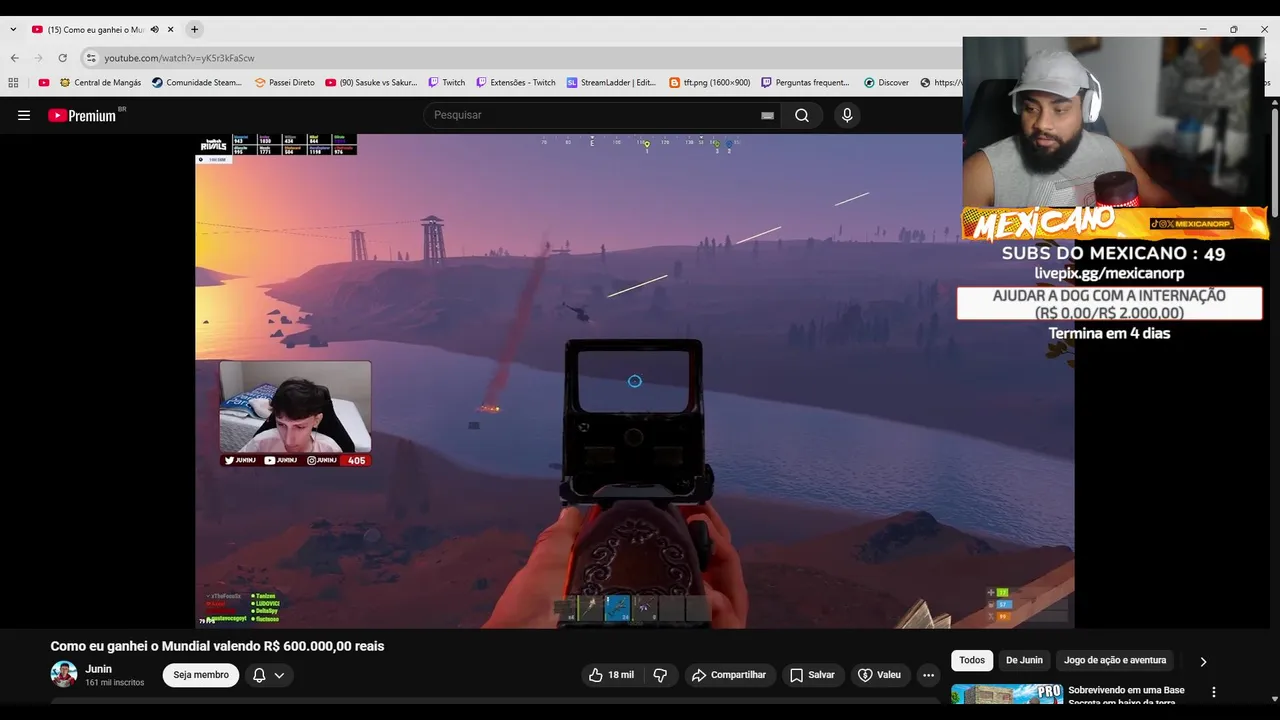The image size is (1280, 720).
Task: Open more actions three-dot menu under video
Action: (x=928, y=675)
